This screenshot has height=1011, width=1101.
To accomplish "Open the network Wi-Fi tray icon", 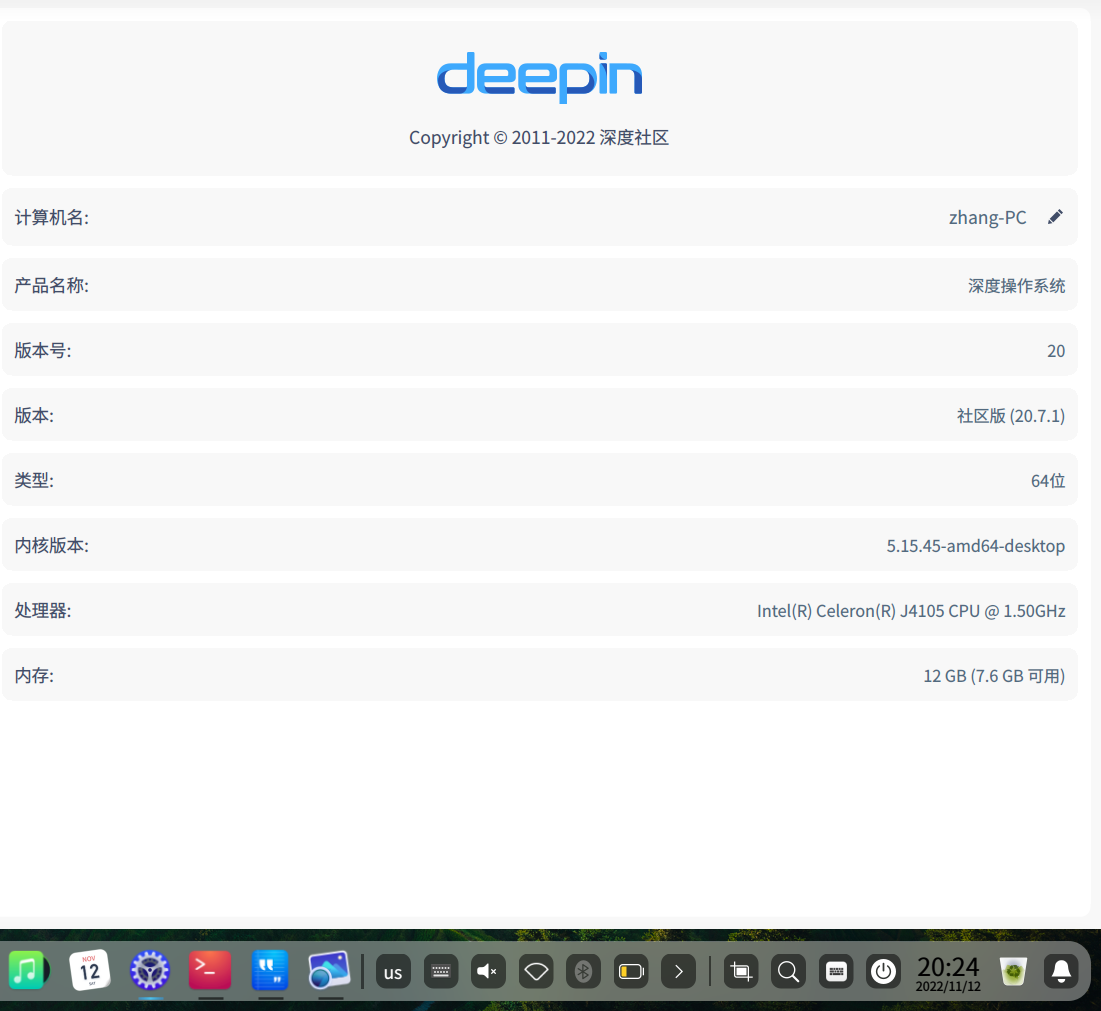I will 536,972.
